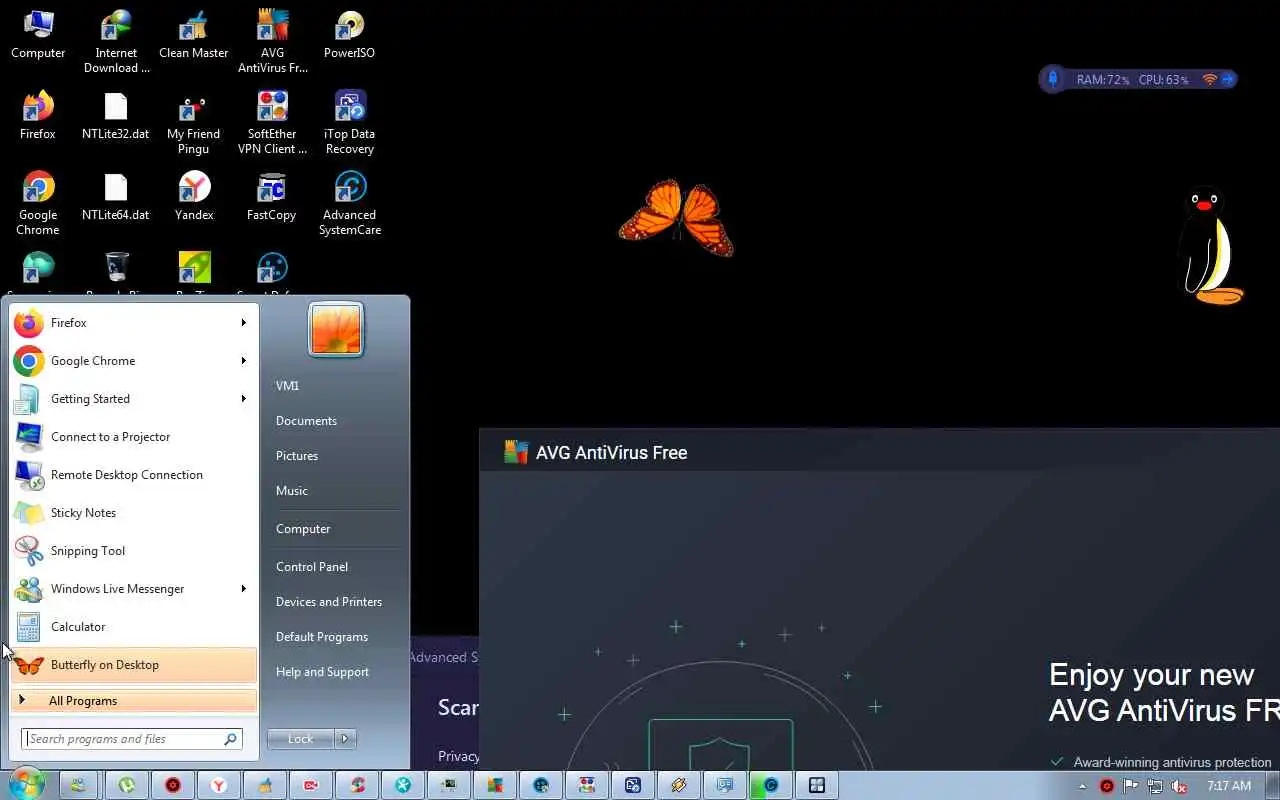The height and width of the screenshot is (800, 1280).
Task: Open Calculator from Start menu
Action: point(134,627)
